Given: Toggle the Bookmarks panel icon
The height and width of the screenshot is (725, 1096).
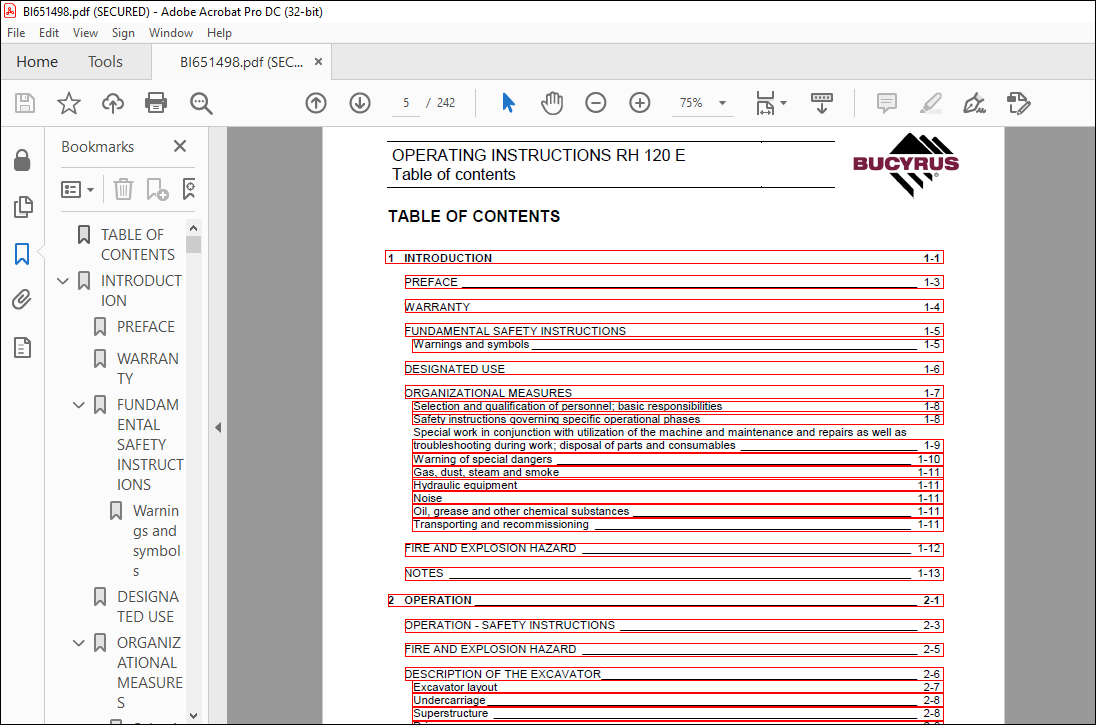Looking at the screenshot, I should pos(22,254).
